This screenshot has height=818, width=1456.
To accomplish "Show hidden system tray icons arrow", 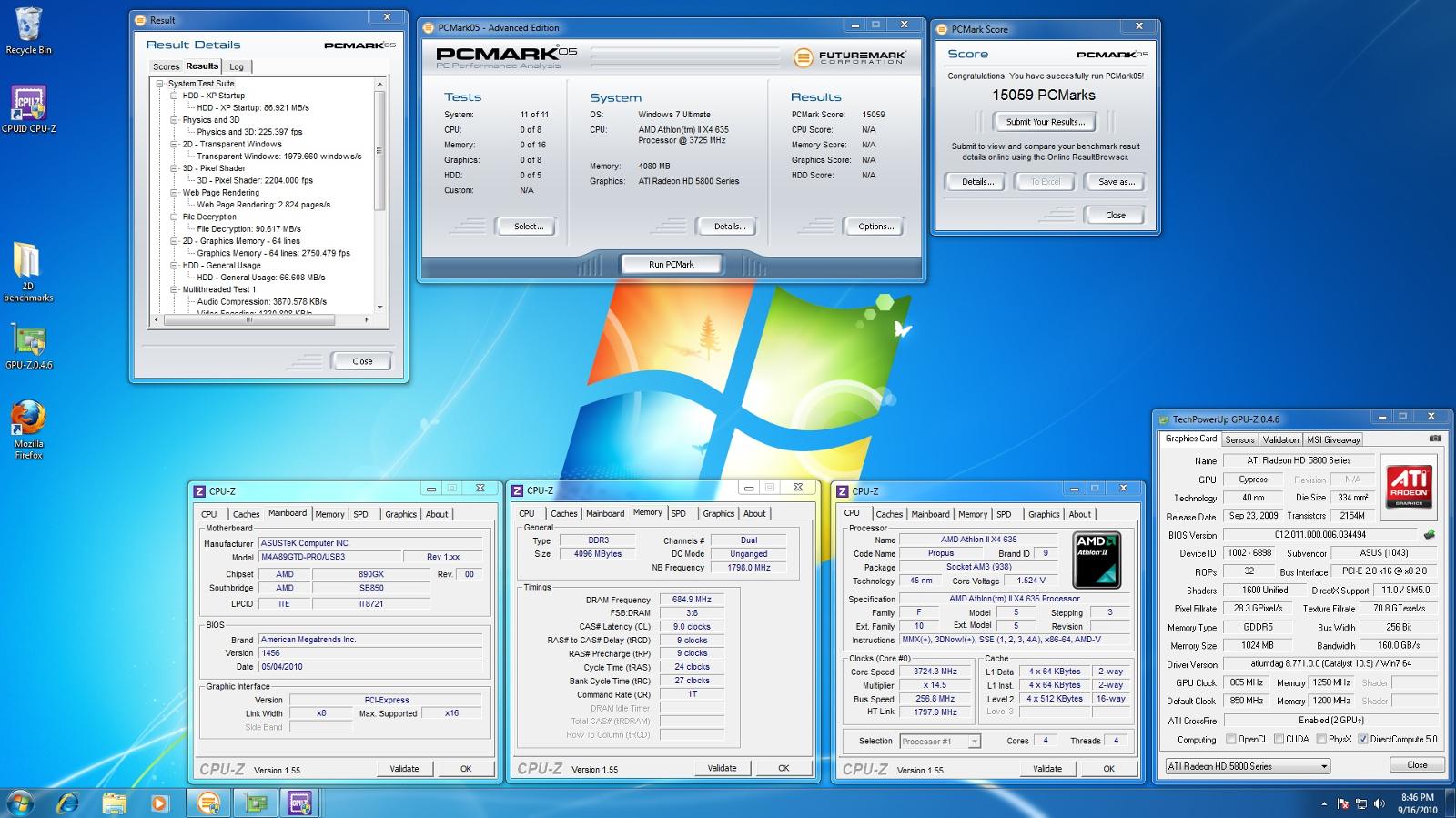I will pos(1323,803).
